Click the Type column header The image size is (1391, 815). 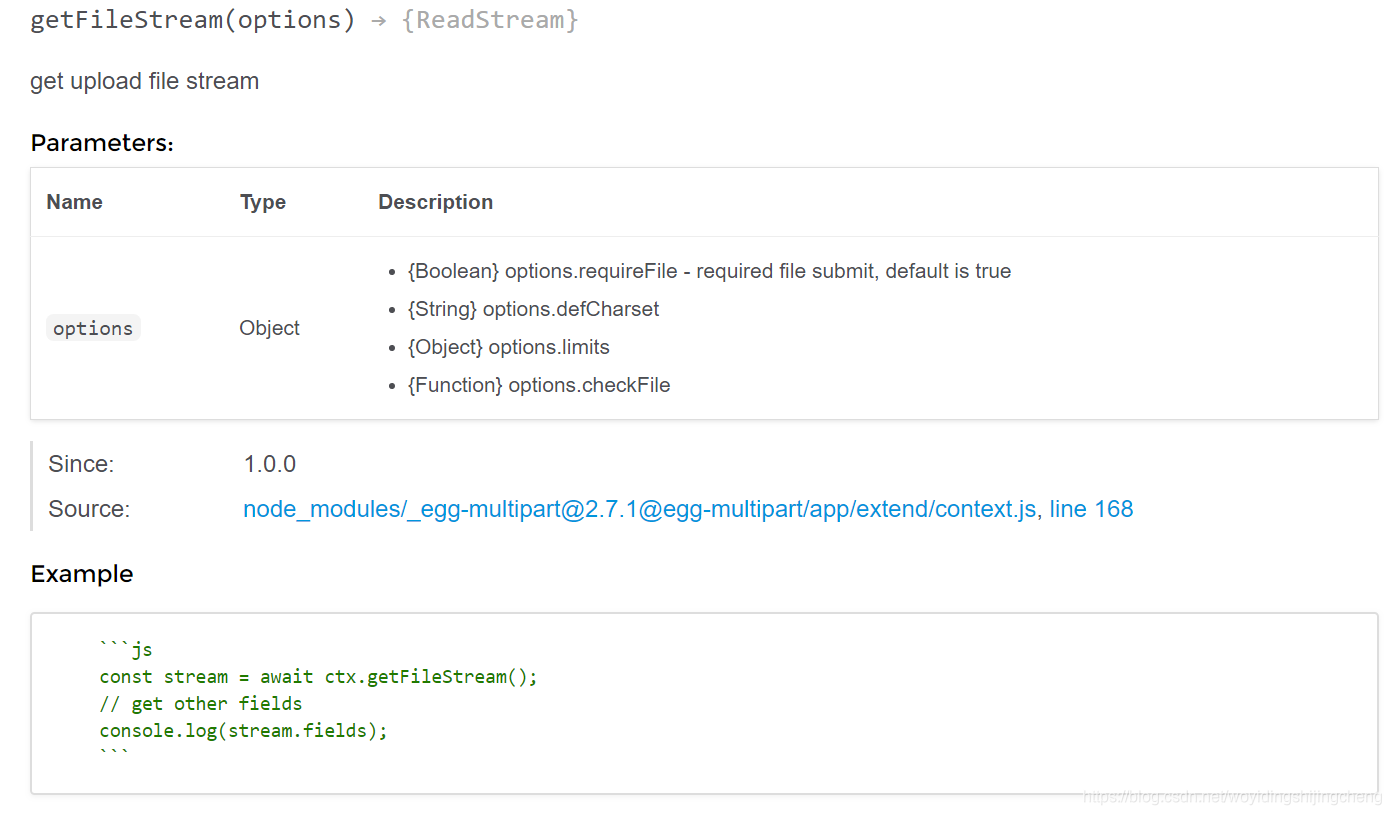pyautogui.click(x=263, y=202)
